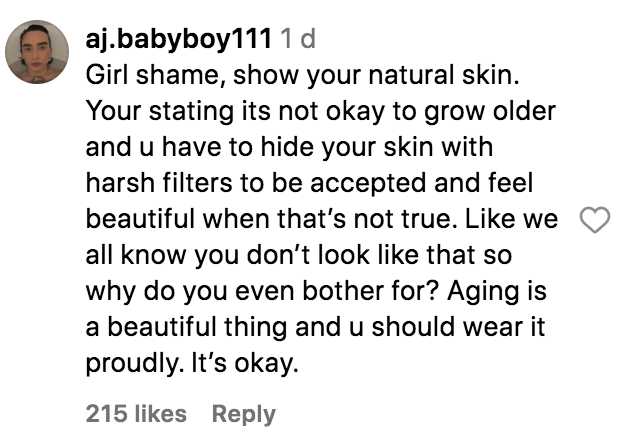Show who liked this comment
Image resolution: width=630 pixels, height=448 pixels.
(136, 413)
